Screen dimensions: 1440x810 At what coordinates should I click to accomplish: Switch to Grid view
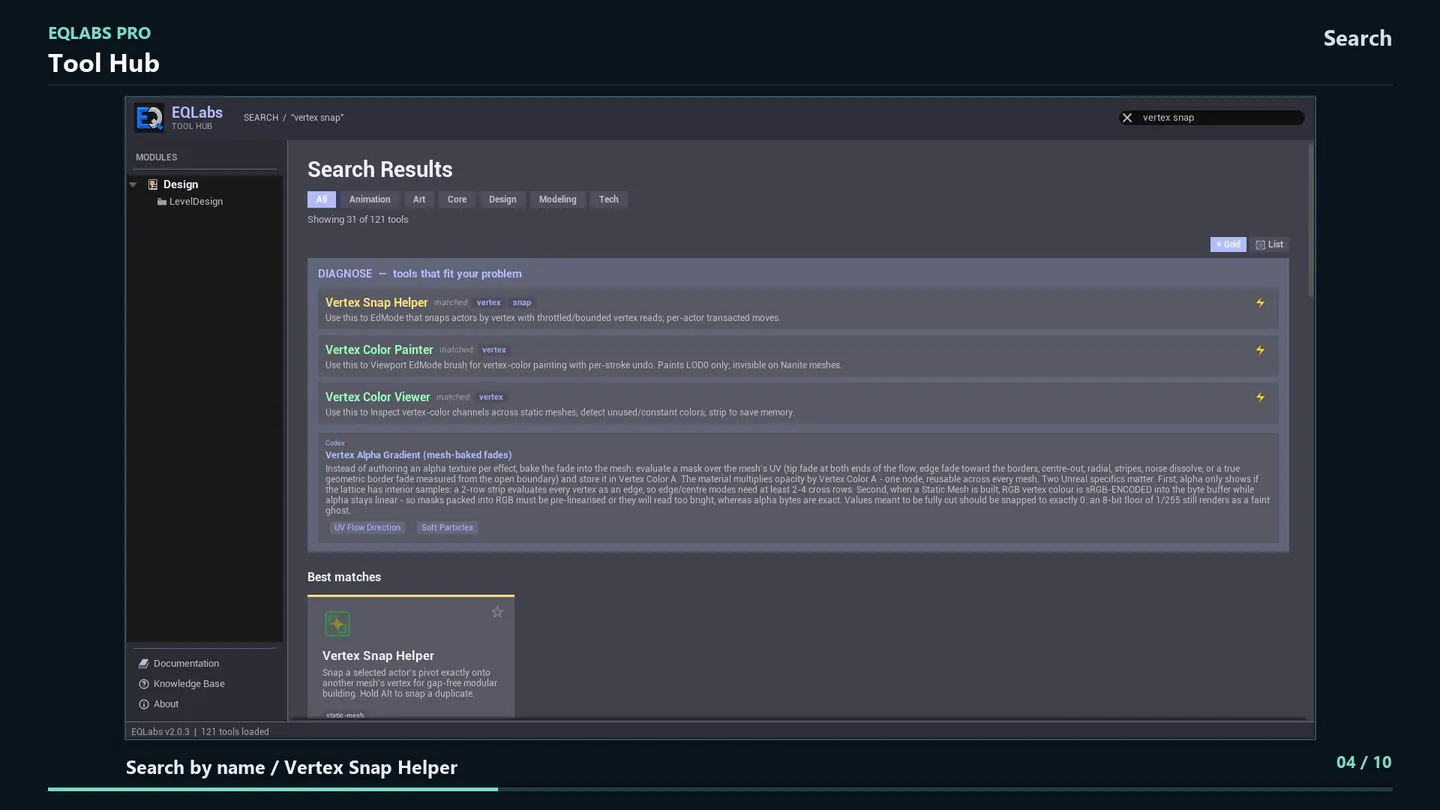point(1228,245)
